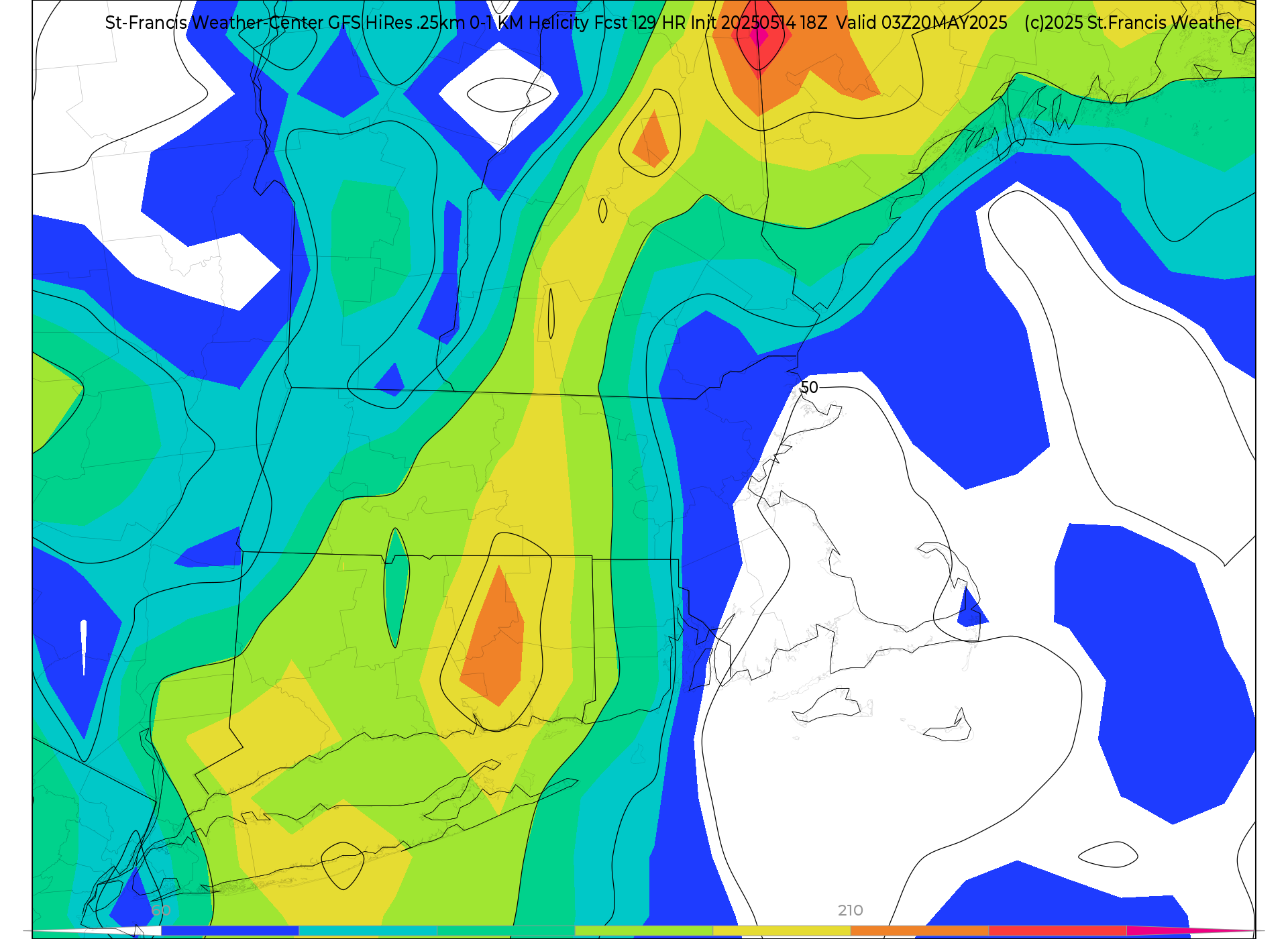The width and height of the screenshot is (1288, 939).
Task: Click '0-1 KM Helicity' in the title
Action: click(x=529, y=23)
